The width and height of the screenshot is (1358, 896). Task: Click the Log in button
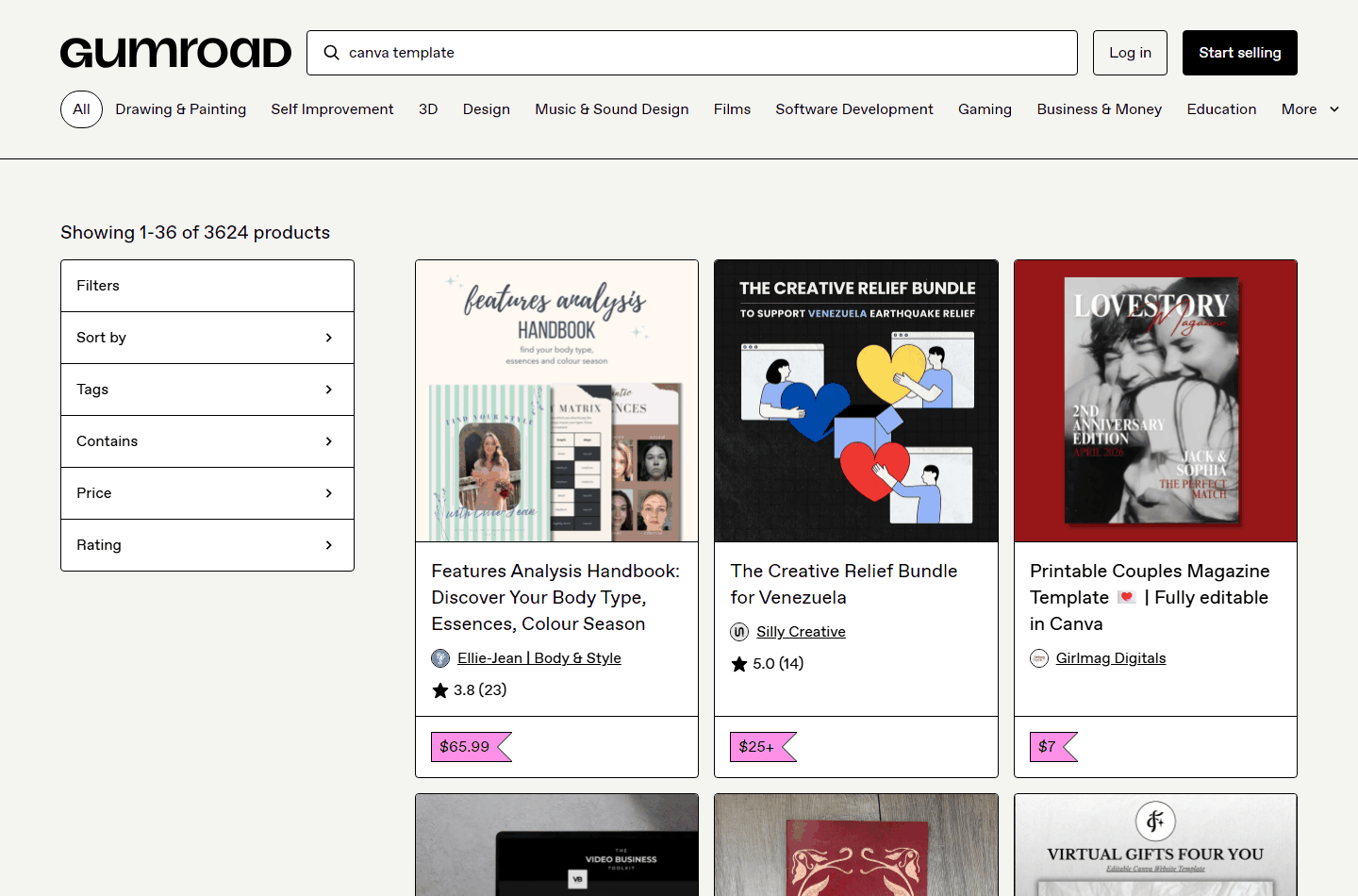[x=1131, y=53]
